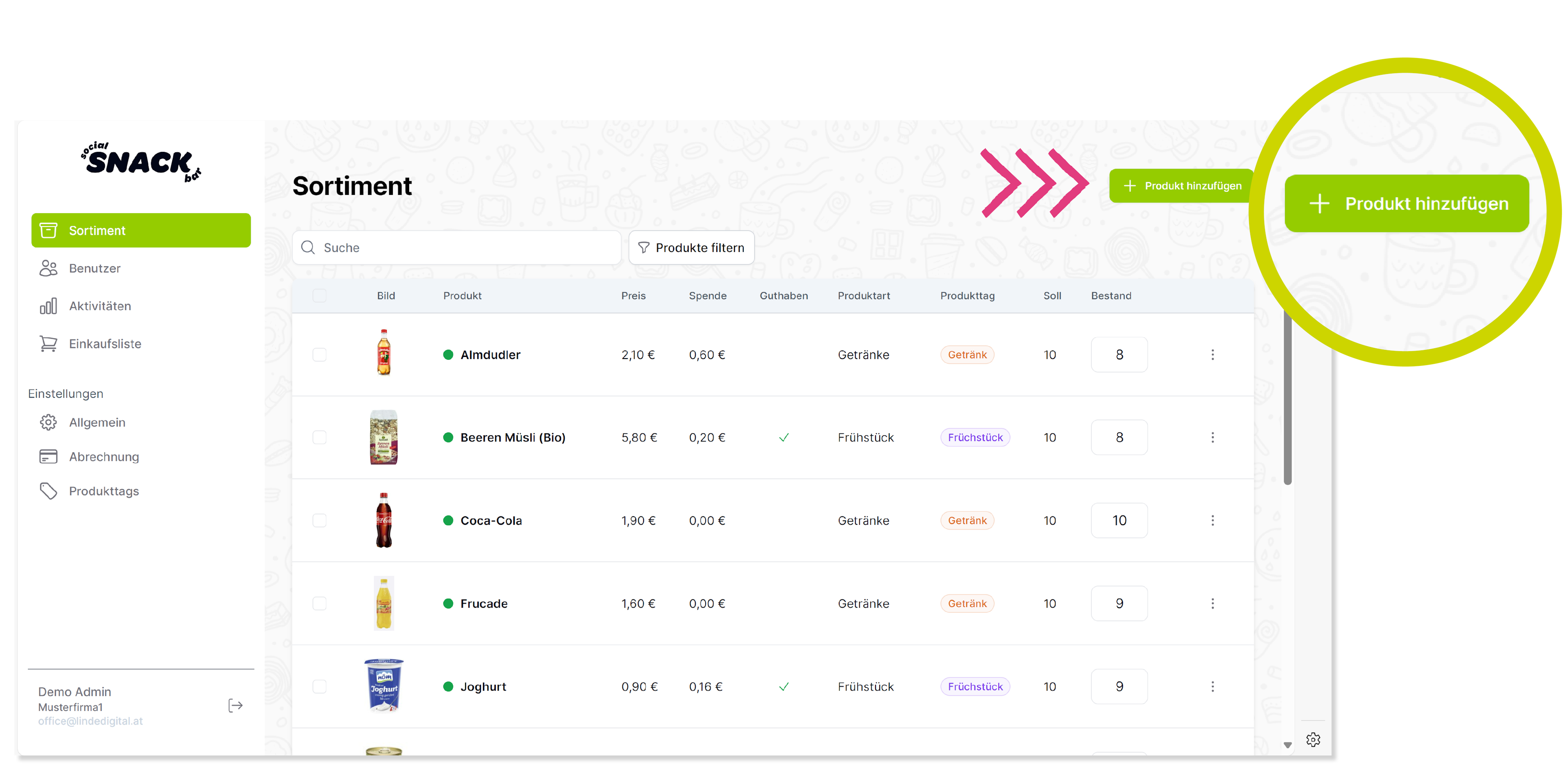This screenshot has height=784, width=1568.
Task: Open settings gear at bottom right
Action: [x=1313, y=739]
